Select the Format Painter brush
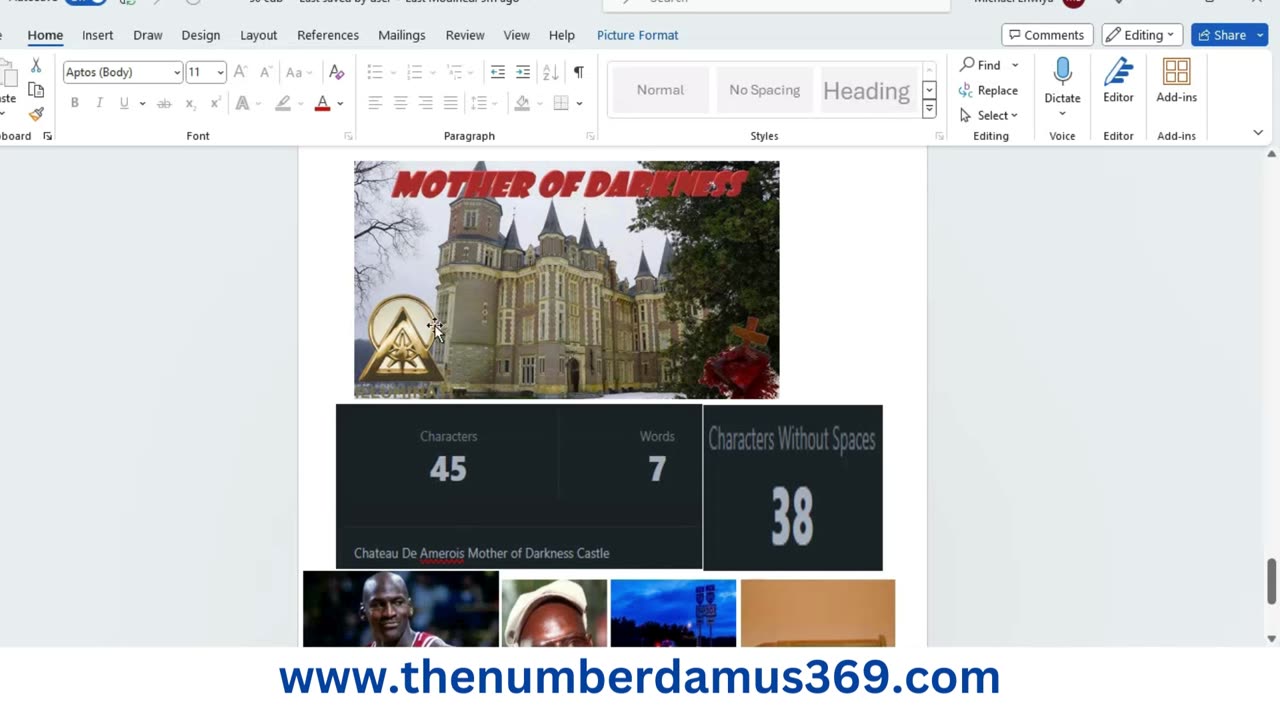Viewport: 1280px width, 720px height. click(36, 114)
